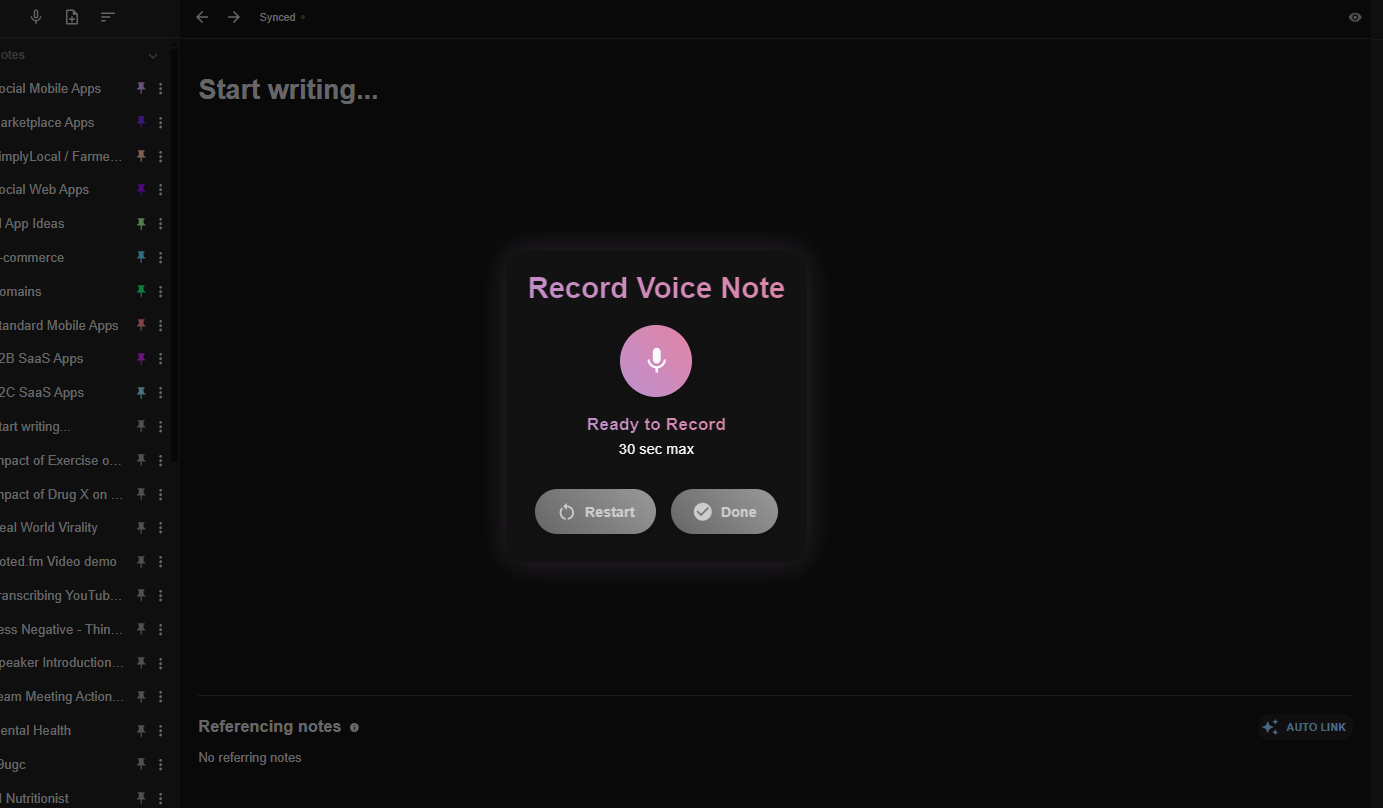Click the pin icon for Start writing... note

pyautogui.click(x=141, y=426)
